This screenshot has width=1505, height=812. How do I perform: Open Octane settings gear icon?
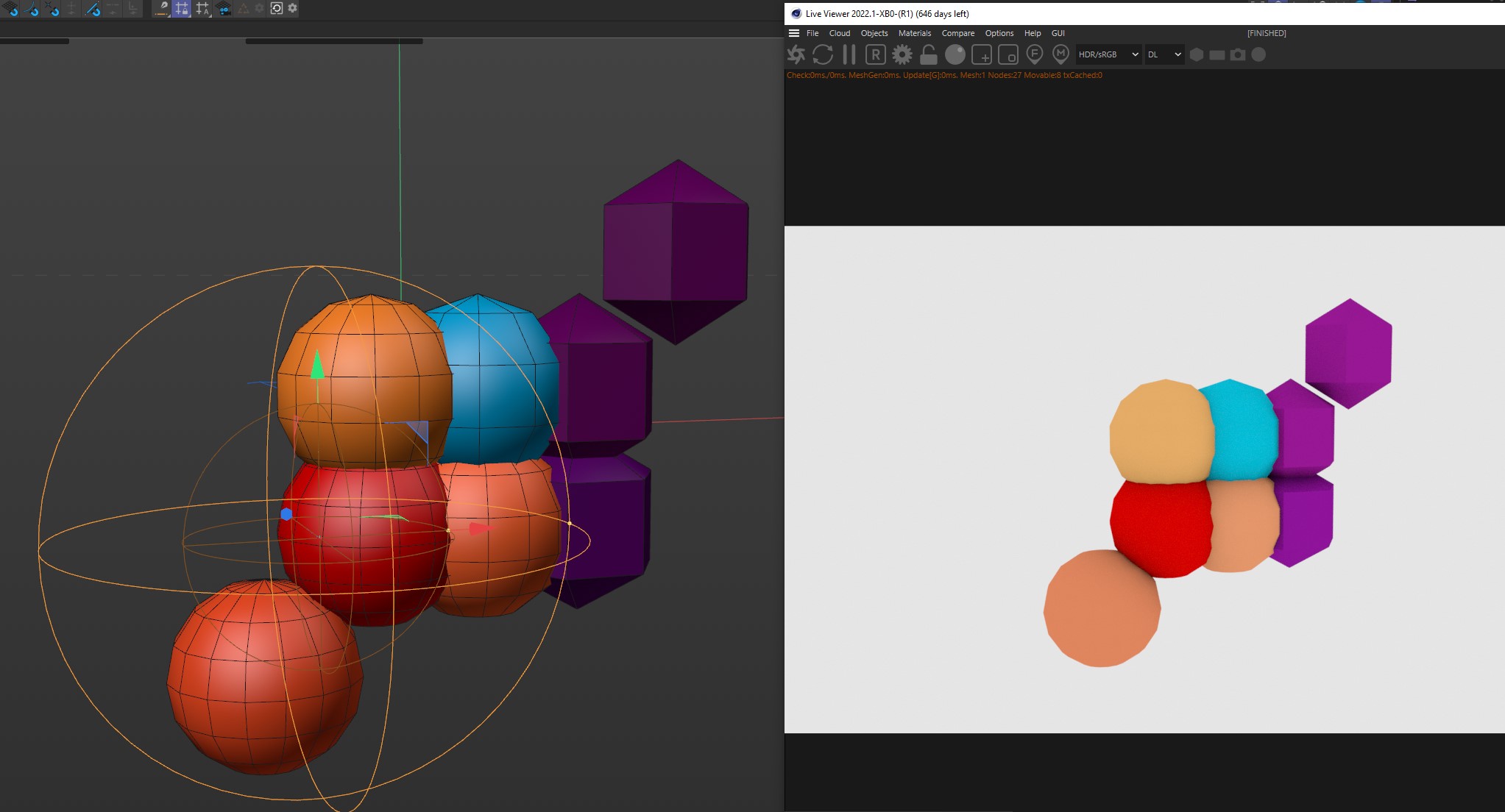(x=902, y=54)
